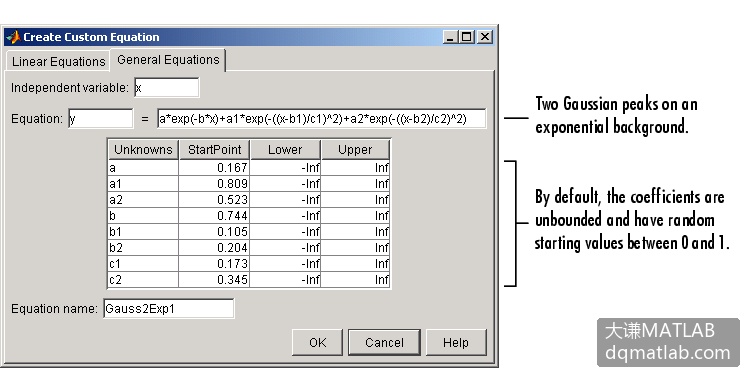This screenshot has width=750, height=377.
Task: Select unknown name cell b1
Action: [x=143, y=232]
